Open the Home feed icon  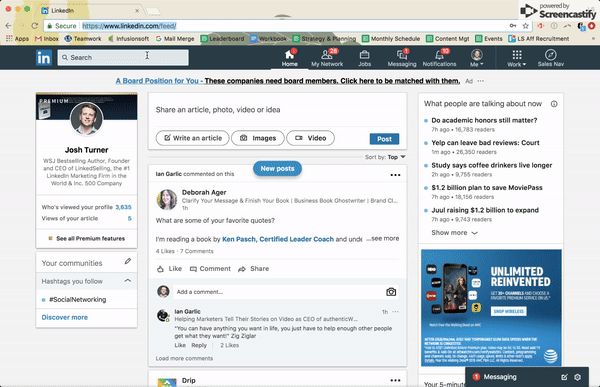tap(290, 58)
